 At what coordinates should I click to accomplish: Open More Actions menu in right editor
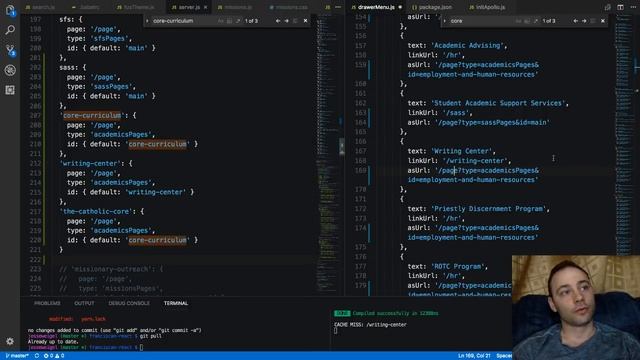[633, 7]
